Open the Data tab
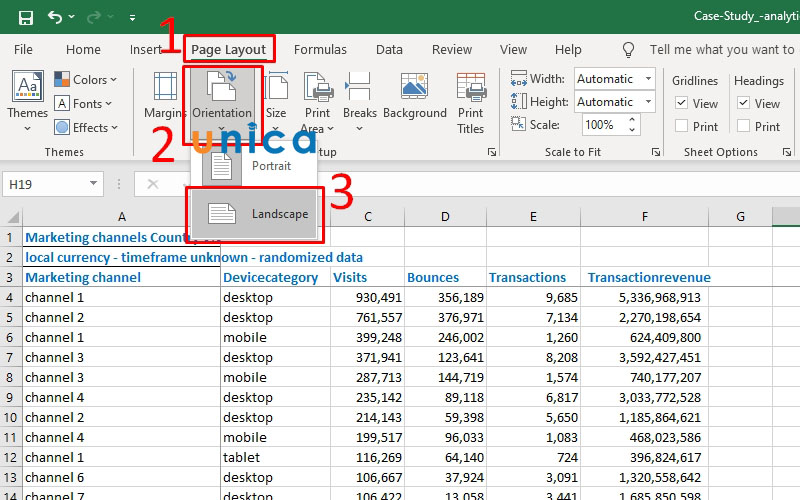Screen dimensions: 800x500 [x=389, y=49]
